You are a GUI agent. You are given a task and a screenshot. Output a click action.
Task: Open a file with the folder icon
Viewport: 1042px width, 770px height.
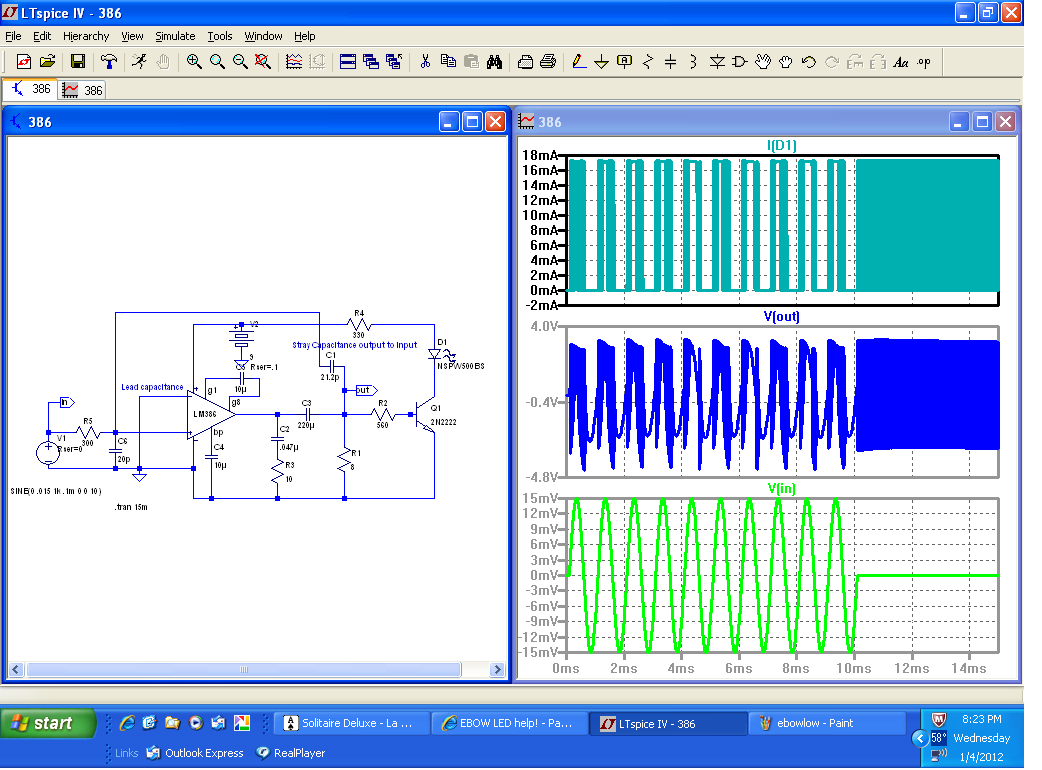(x=47, y=62)
